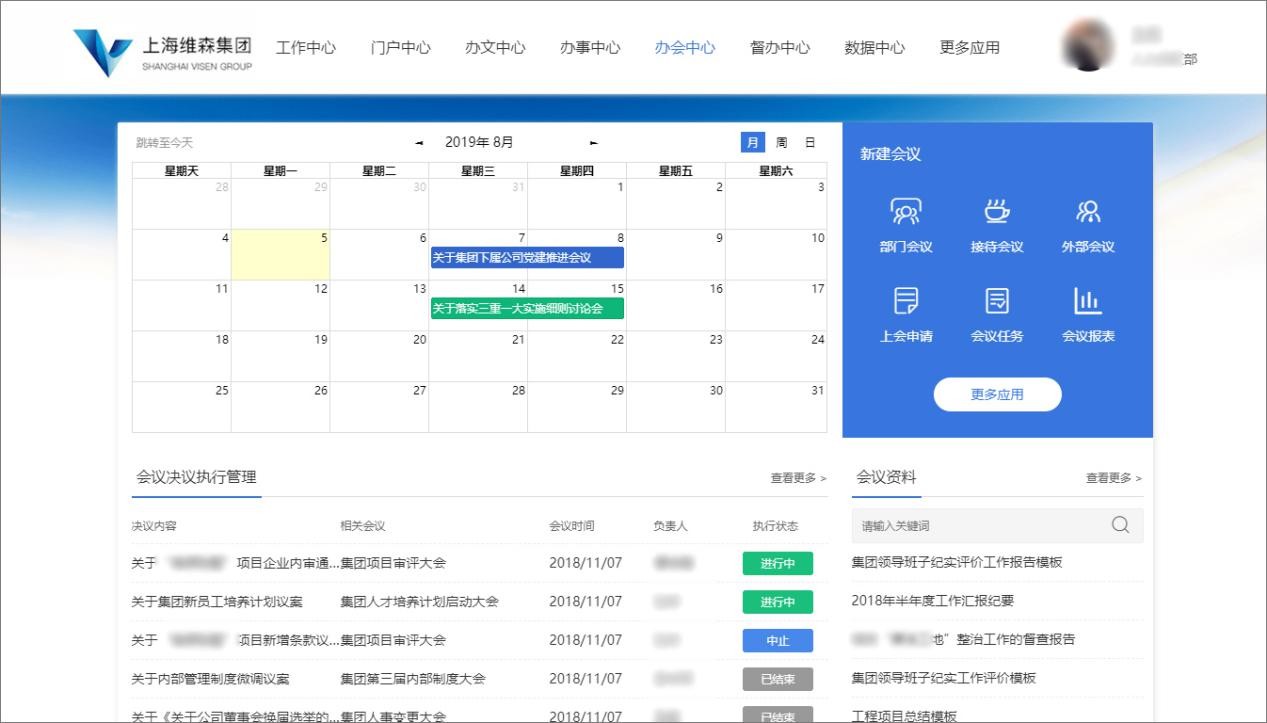This screenshot has width=1267, height=723.
Task: Open the 部门会议 department meeting icon
Action: click(x=906, y=212)
